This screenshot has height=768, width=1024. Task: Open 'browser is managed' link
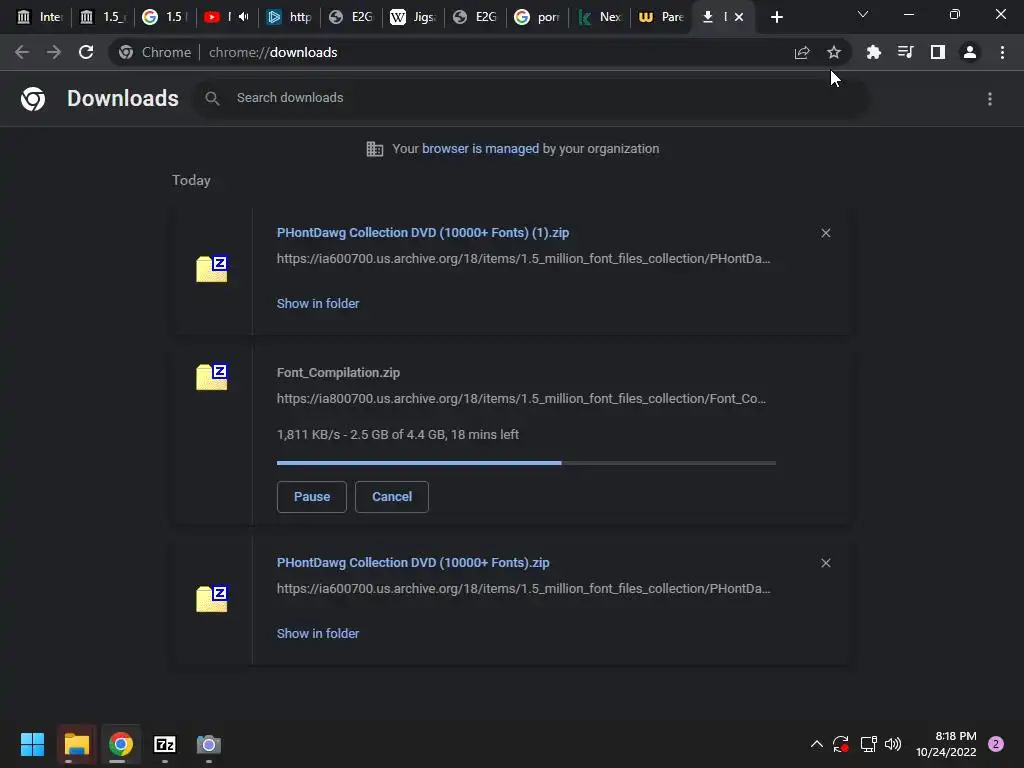tap(481, 149)
